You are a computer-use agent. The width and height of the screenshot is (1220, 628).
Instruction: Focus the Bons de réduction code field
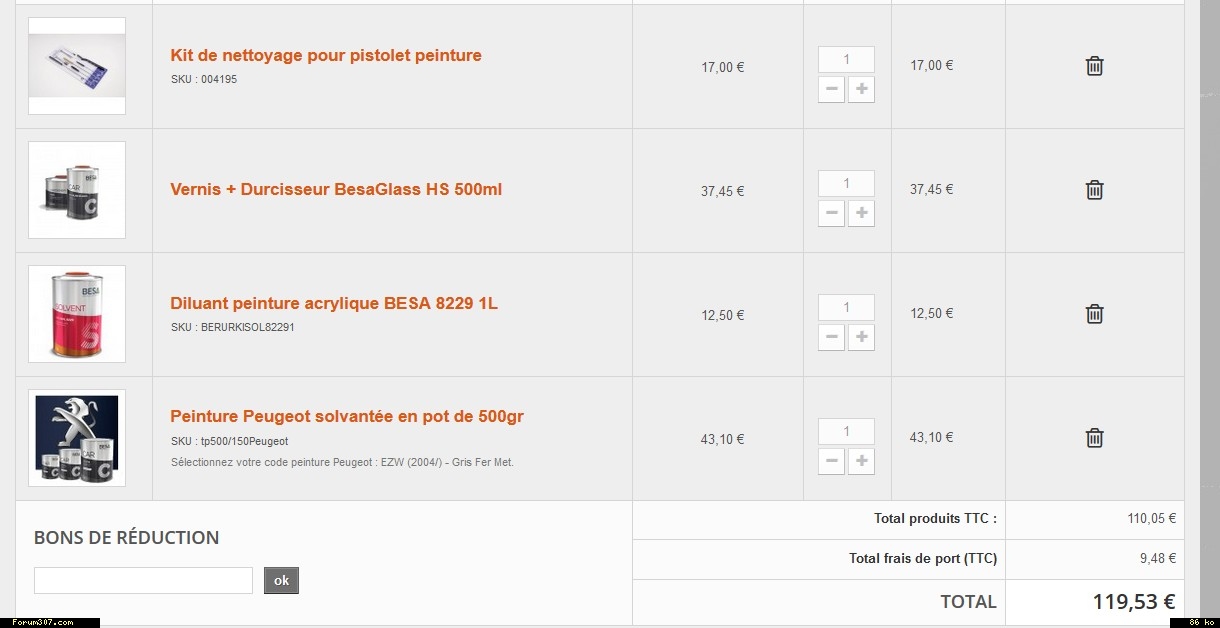[143, 581]
